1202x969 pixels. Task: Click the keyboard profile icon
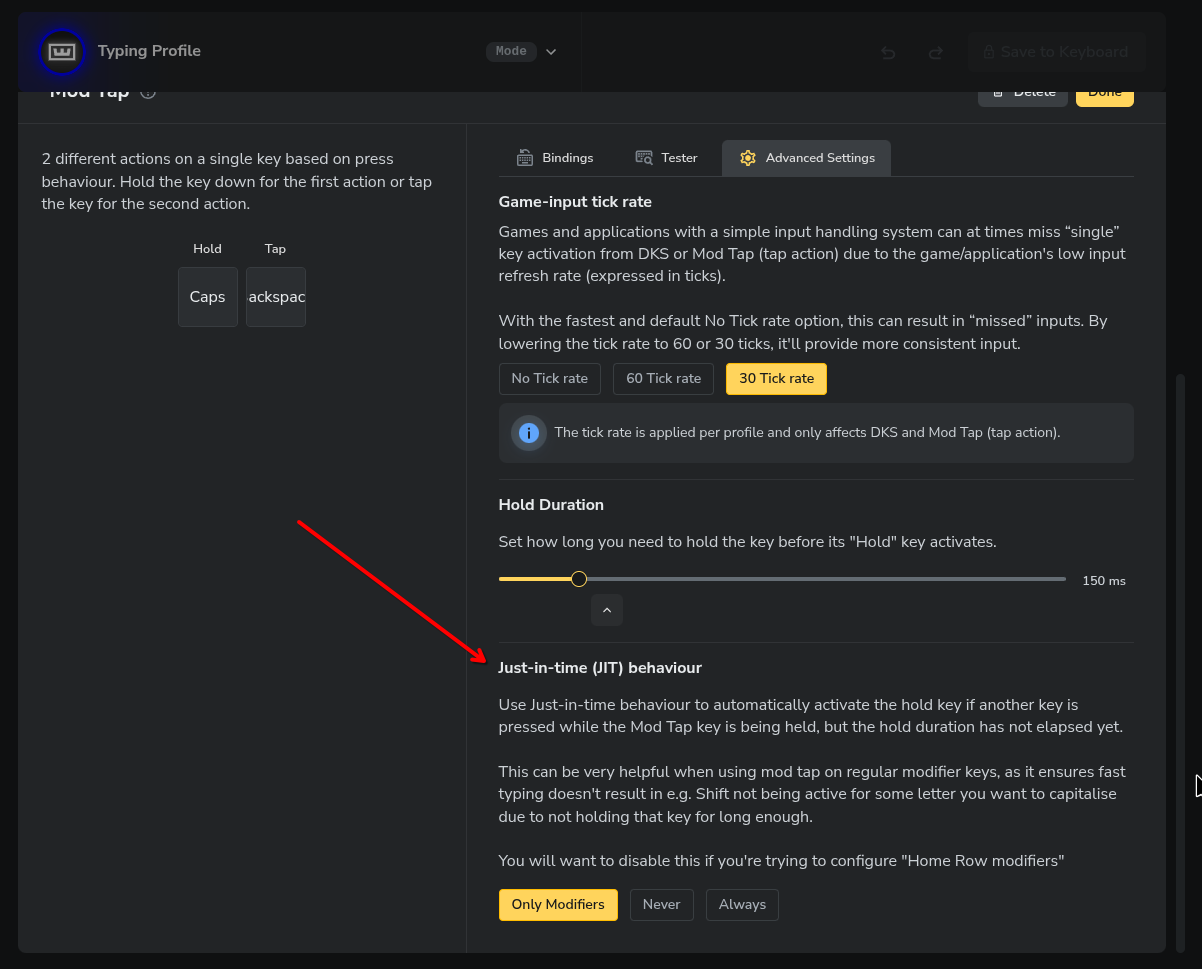(x=62, y=52)
